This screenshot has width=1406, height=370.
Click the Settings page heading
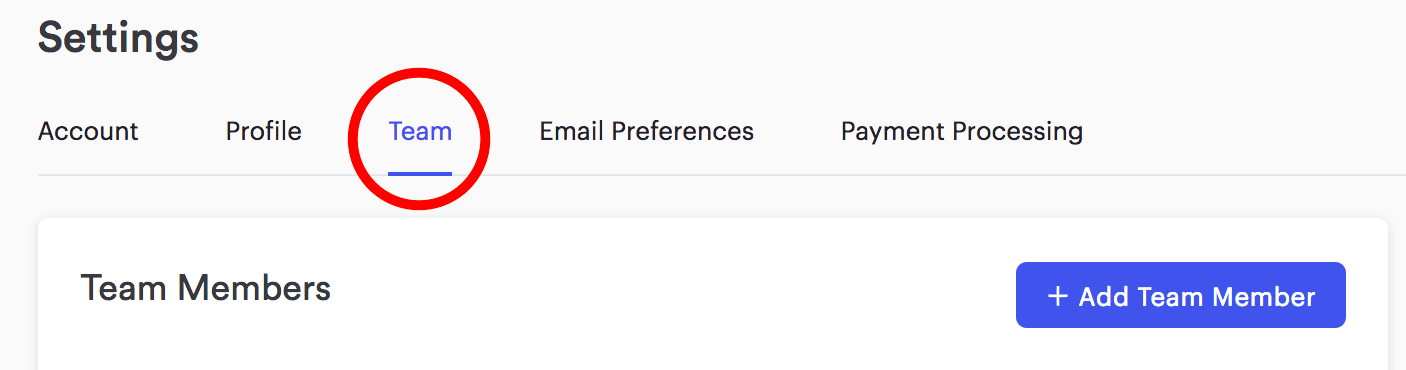[x=118, y=38]
